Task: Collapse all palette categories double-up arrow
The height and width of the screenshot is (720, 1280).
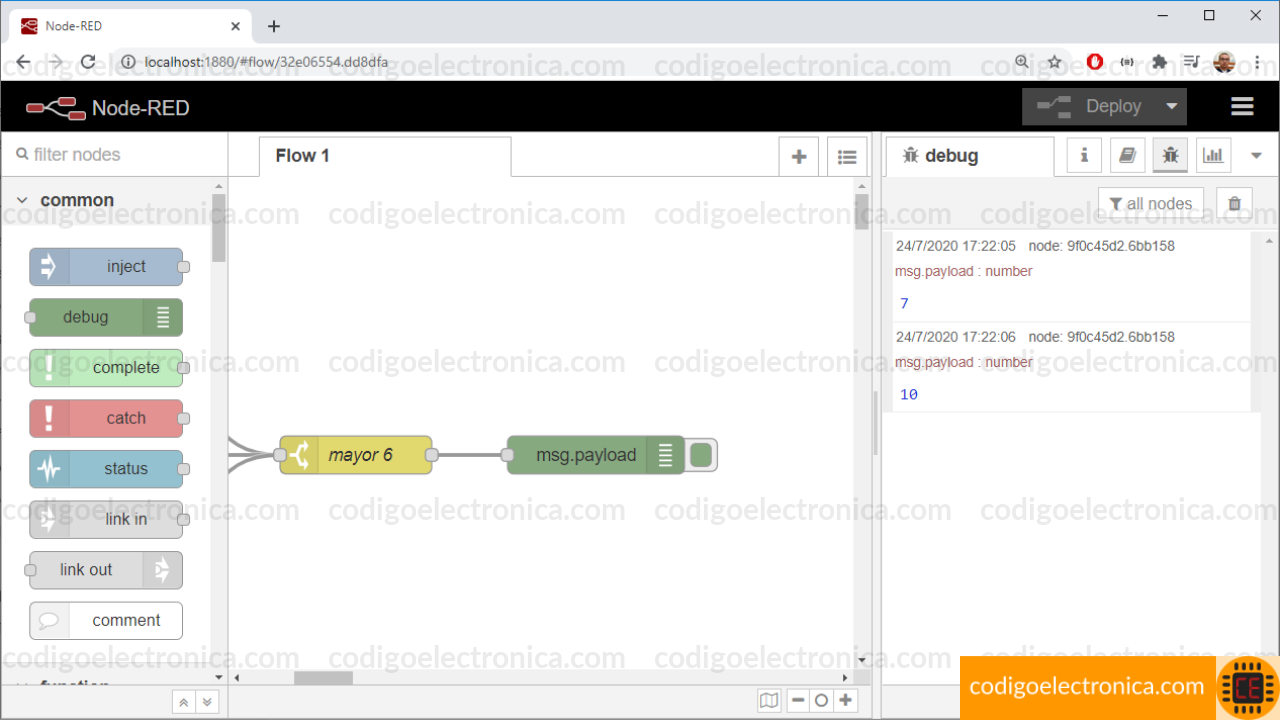Action: point(184,703)
